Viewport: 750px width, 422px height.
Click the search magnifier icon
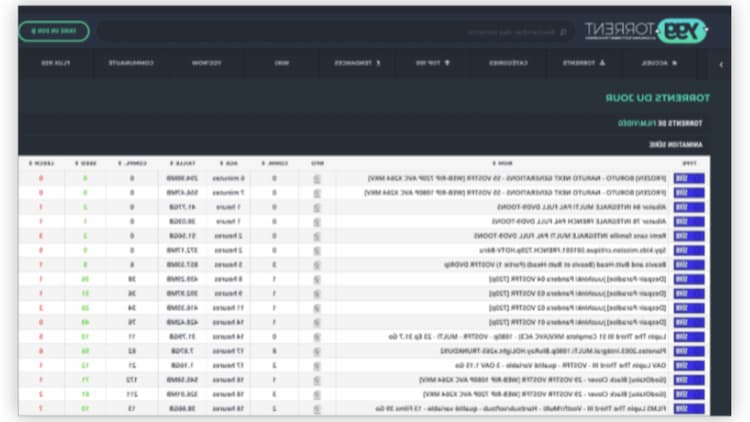pos(563,32)
